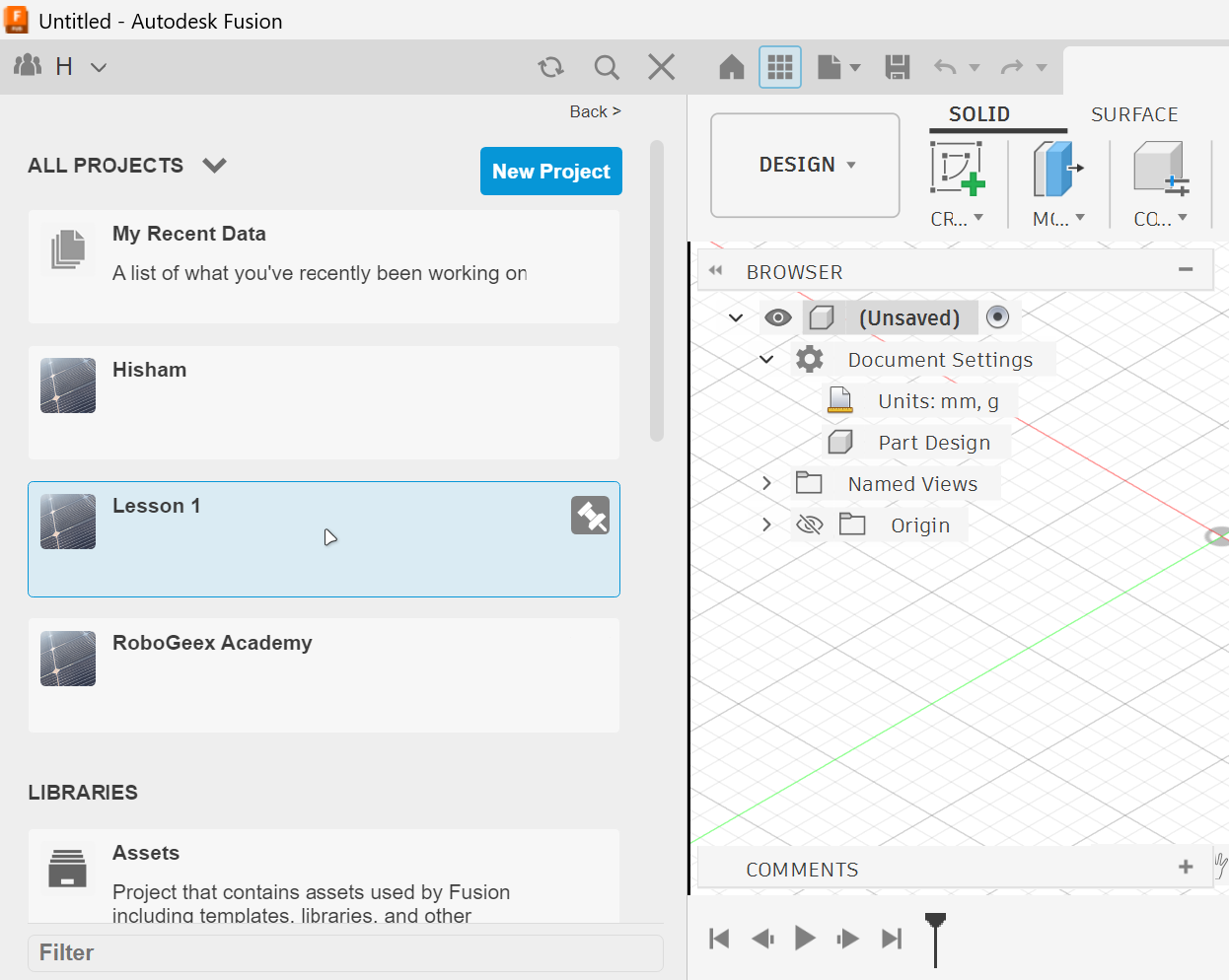Viewport: 1229px width, 980px height.
Task: Click the Save disk icon
Action: [x=897, y=67]
